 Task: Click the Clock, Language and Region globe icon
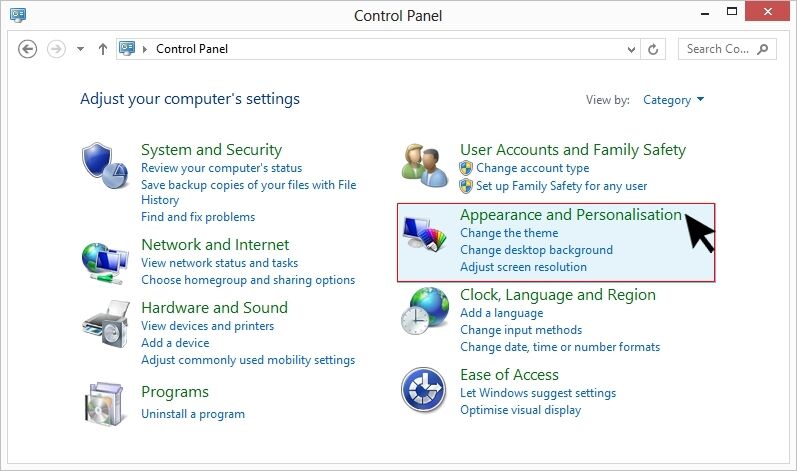click(424, 311)
